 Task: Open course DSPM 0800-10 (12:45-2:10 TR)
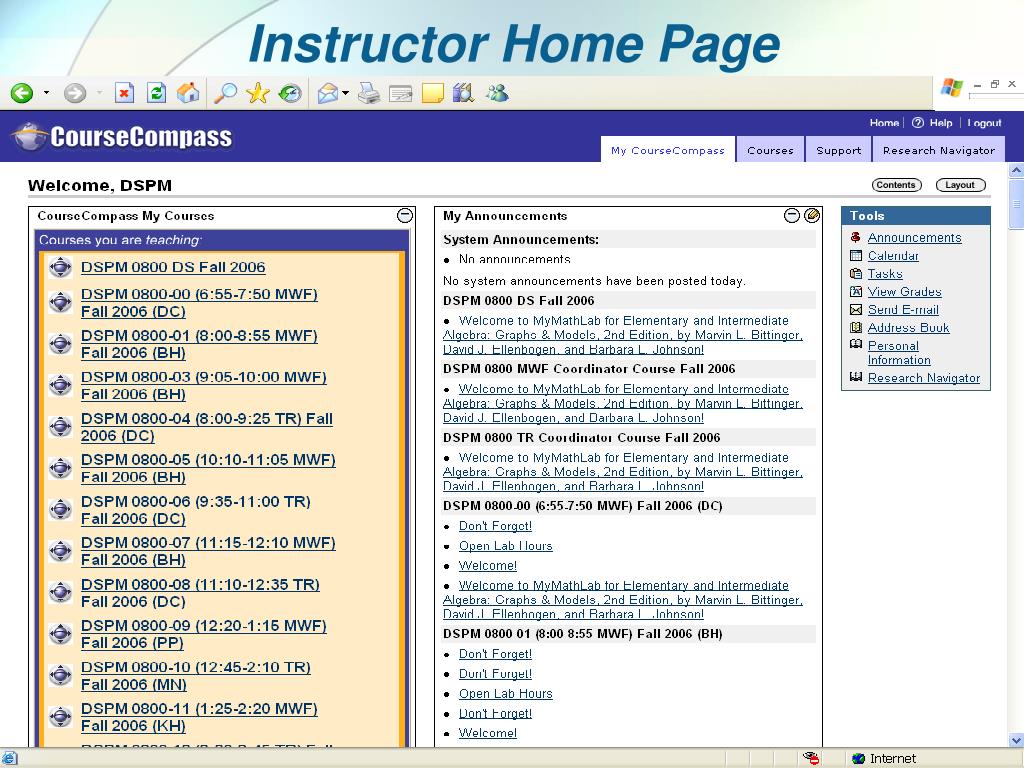click(196, 675)
